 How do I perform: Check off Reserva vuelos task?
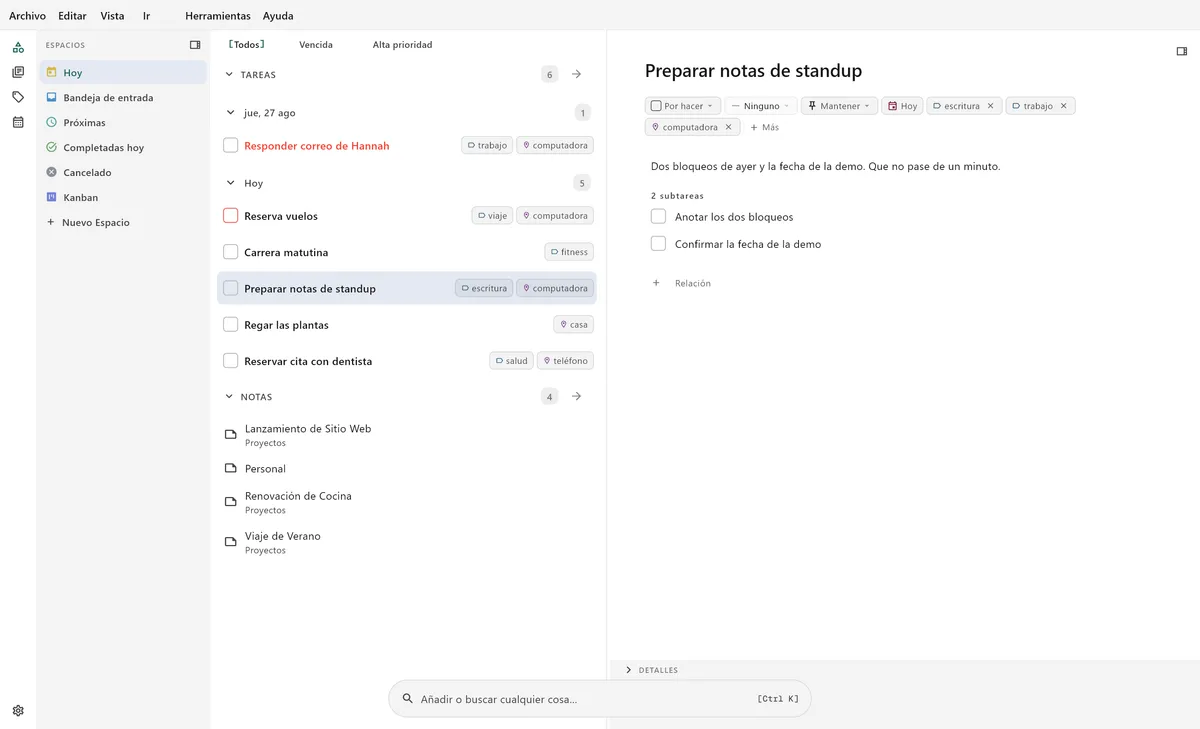pos(231,216)
